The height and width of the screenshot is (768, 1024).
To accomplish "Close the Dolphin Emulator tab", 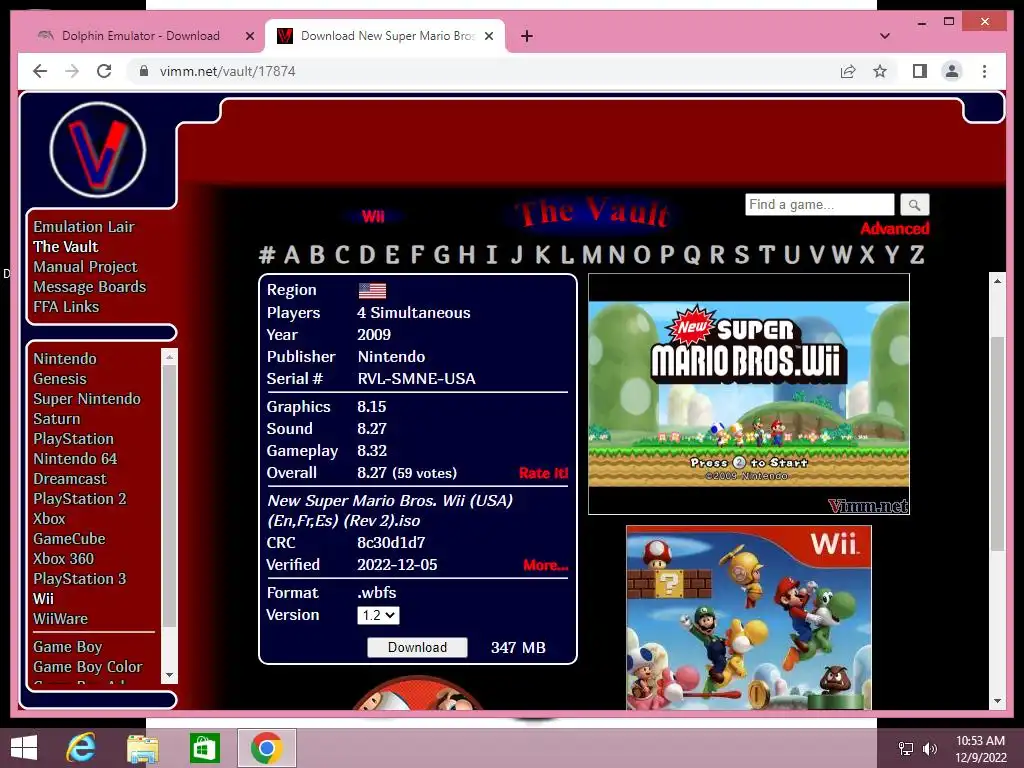I will coord(249,37).
